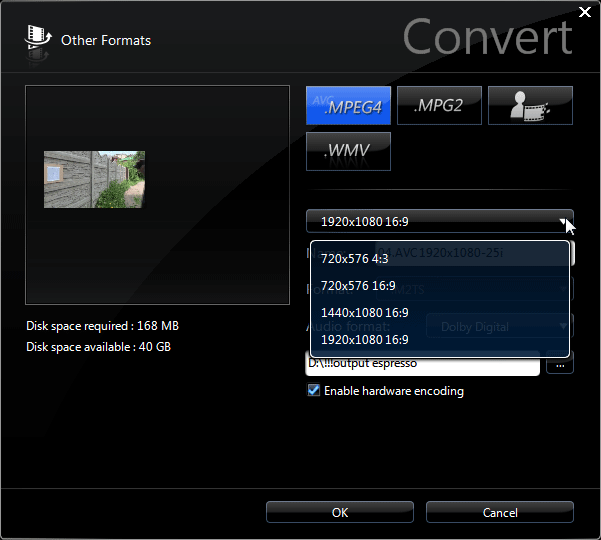Close the Convert dialog with X
Viewport: 601px width, 540px height.
[585, 12]
